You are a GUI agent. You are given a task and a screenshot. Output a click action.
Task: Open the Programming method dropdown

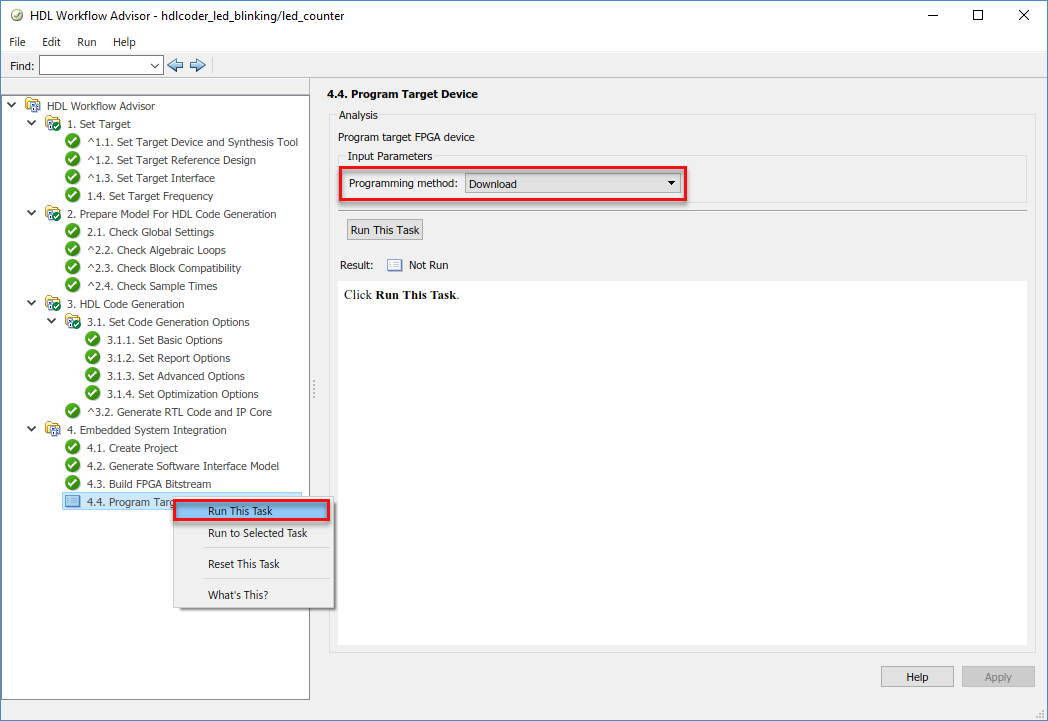(x=573, y=184)
